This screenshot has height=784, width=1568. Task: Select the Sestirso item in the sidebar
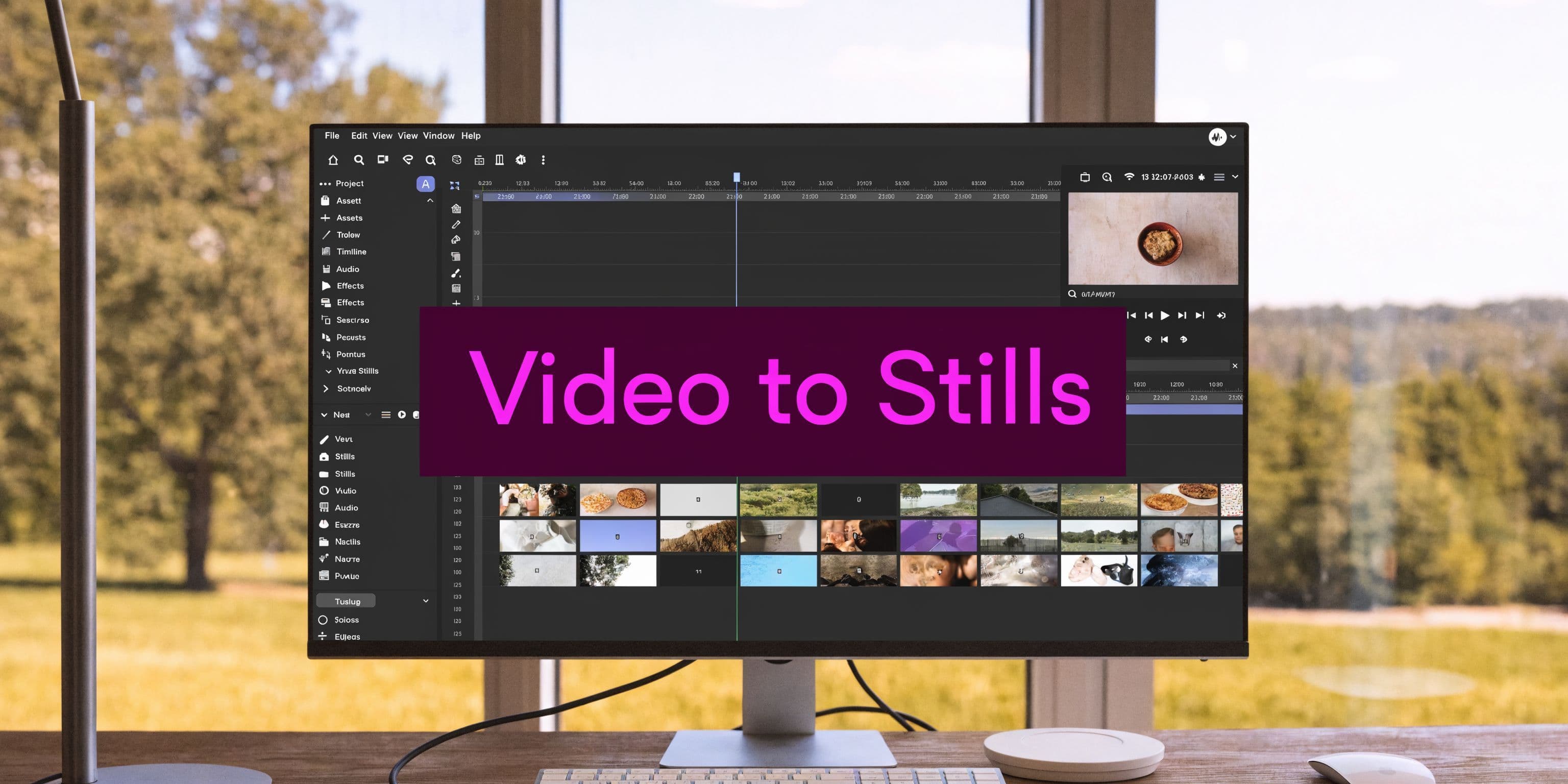point(345,320)
